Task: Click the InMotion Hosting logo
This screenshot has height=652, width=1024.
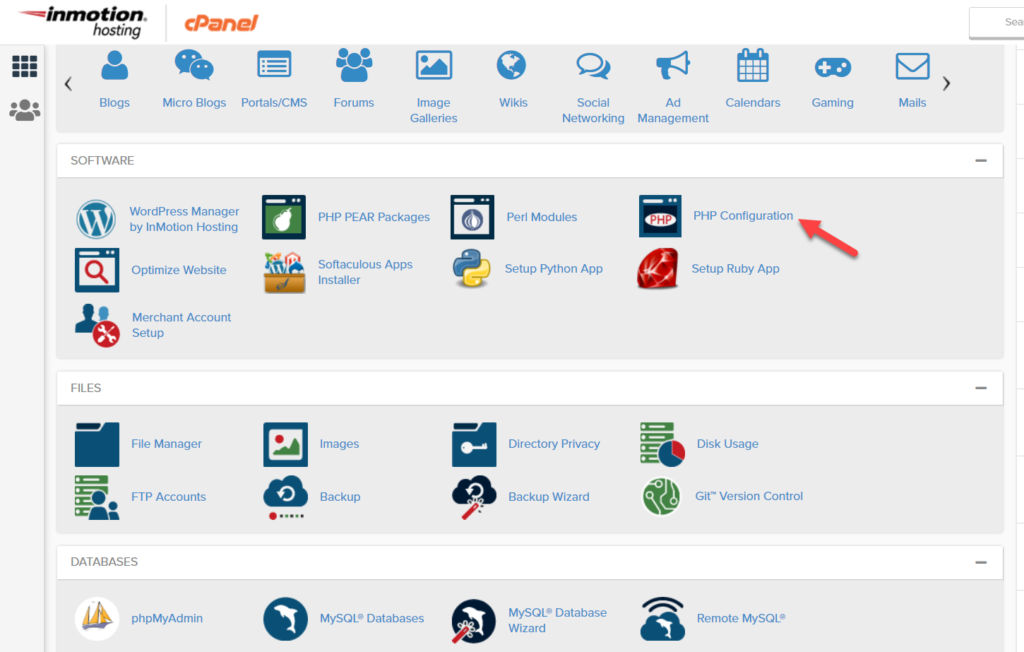Action: click(83, 22)
